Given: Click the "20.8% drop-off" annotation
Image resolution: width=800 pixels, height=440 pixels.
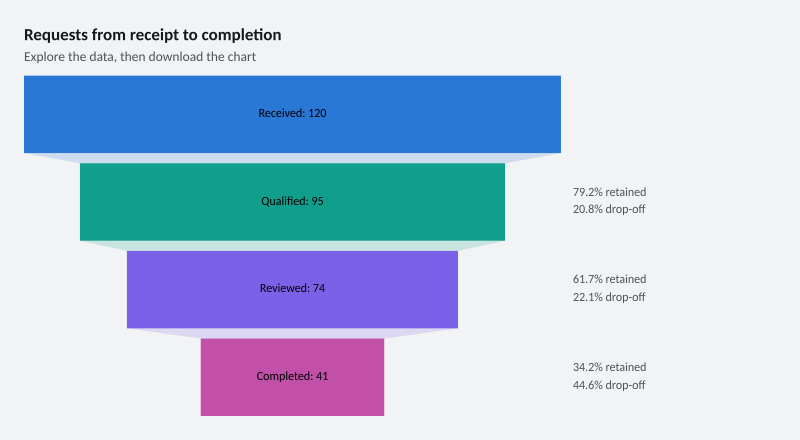Looking at the screenshot, I should pyautogui.click(x=609, y=209).
